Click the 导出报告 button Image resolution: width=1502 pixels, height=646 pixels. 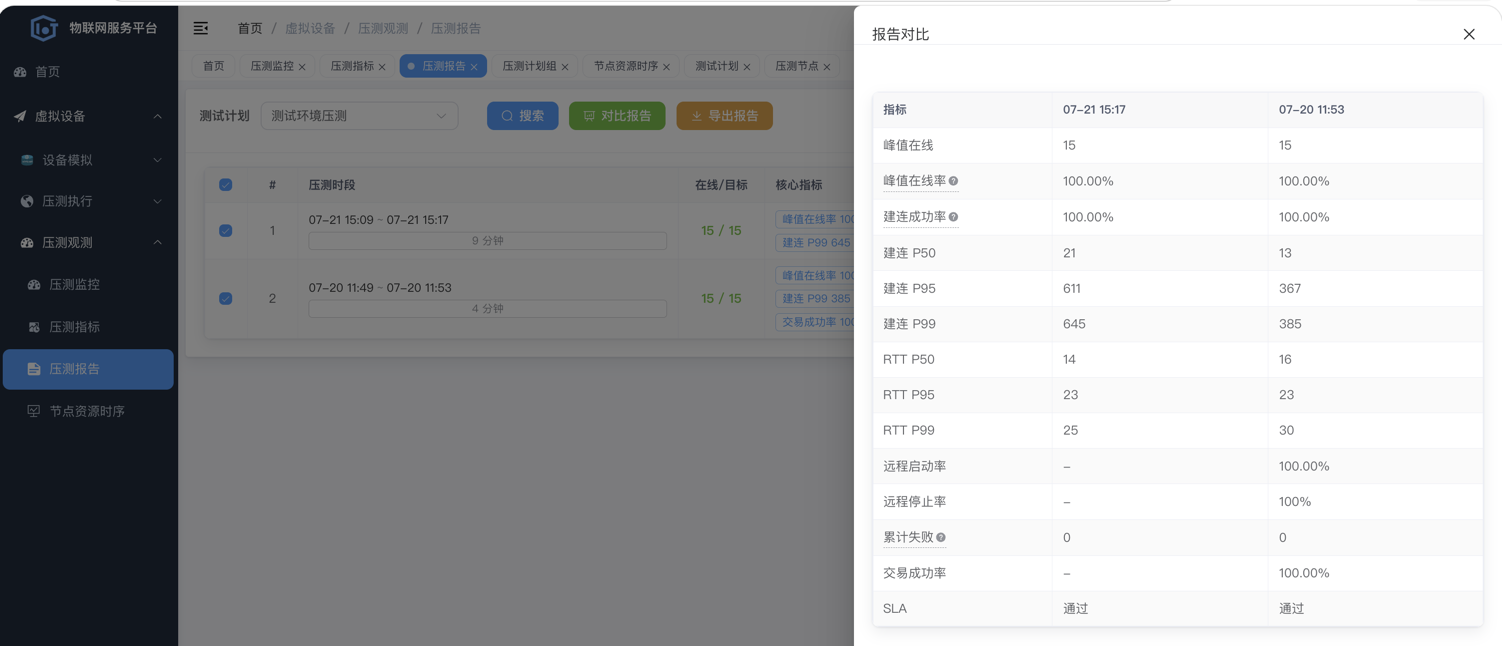(x=725, y=116)
